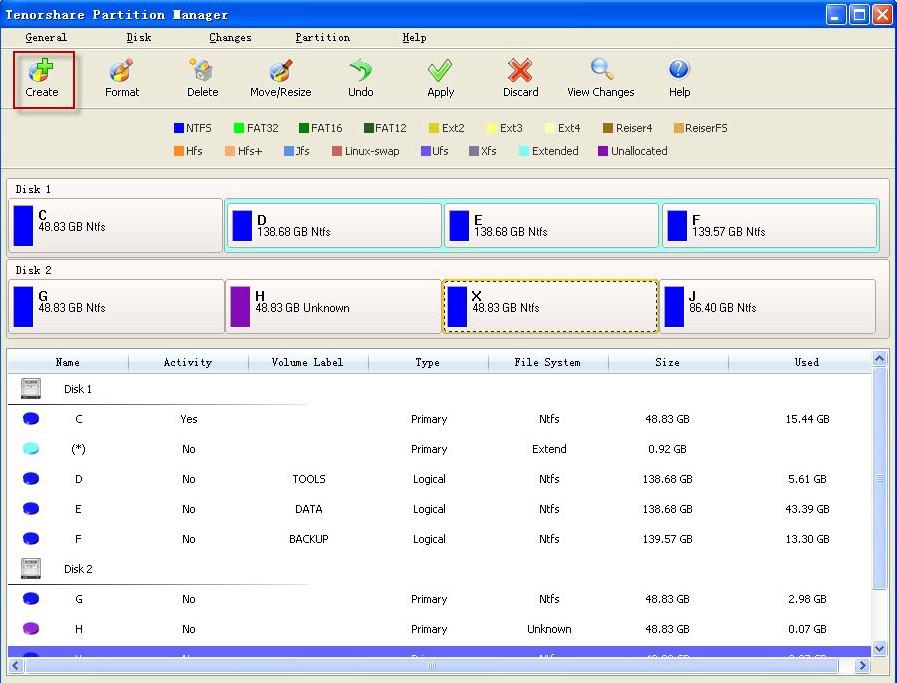The width and height of the screenshot is (897, 683).
Task: Minimize the Partition Manager window
Action: (835, 15)
